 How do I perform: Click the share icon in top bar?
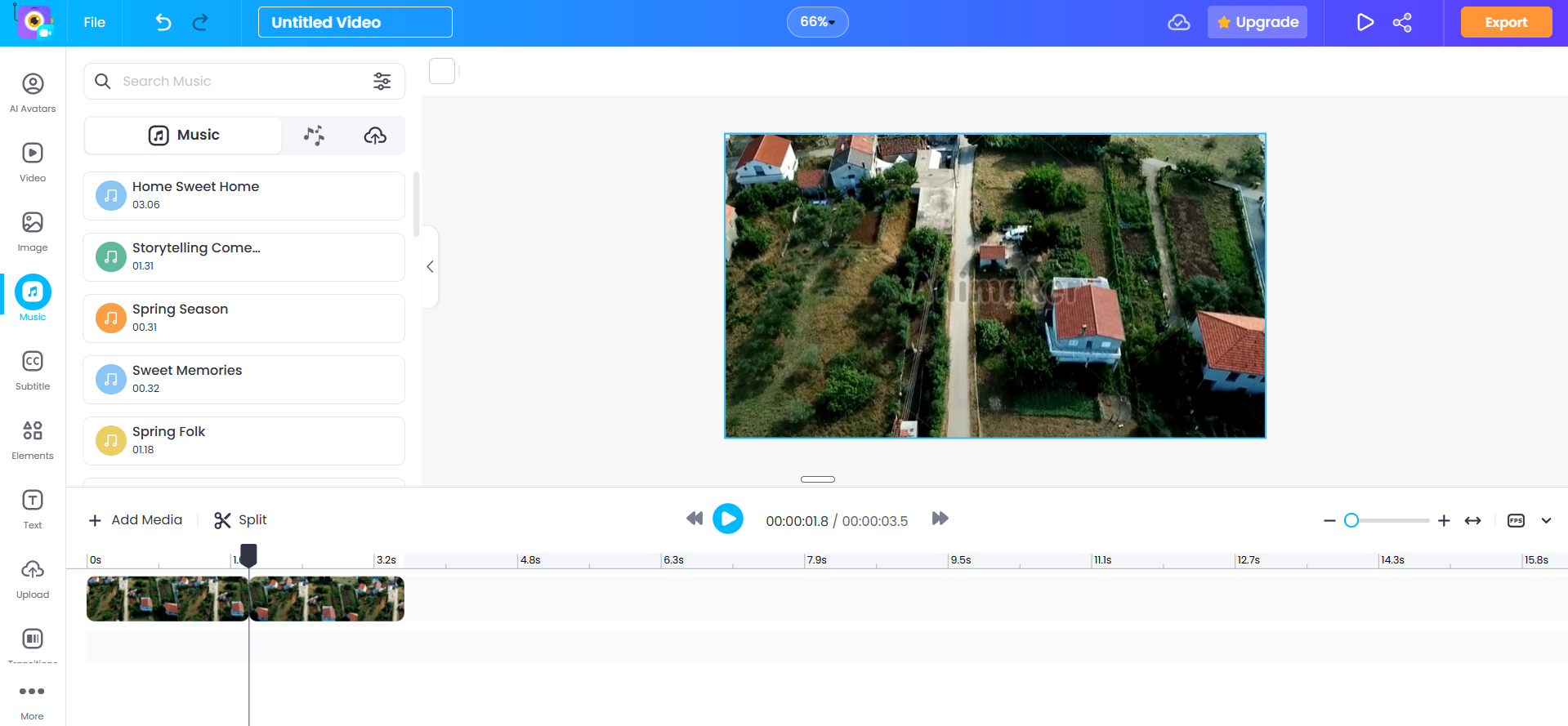pos(1402,23)
